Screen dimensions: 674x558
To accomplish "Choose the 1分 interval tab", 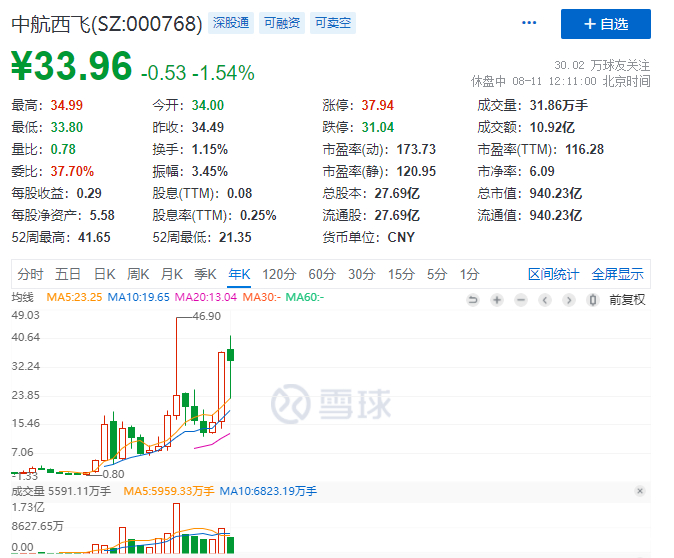I will pos(469,274).
